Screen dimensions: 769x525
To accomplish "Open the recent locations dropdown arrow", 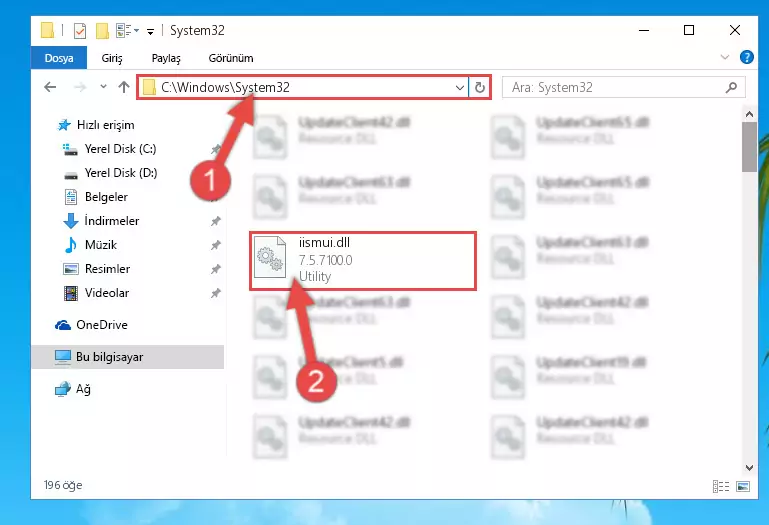I will (103, 87).
